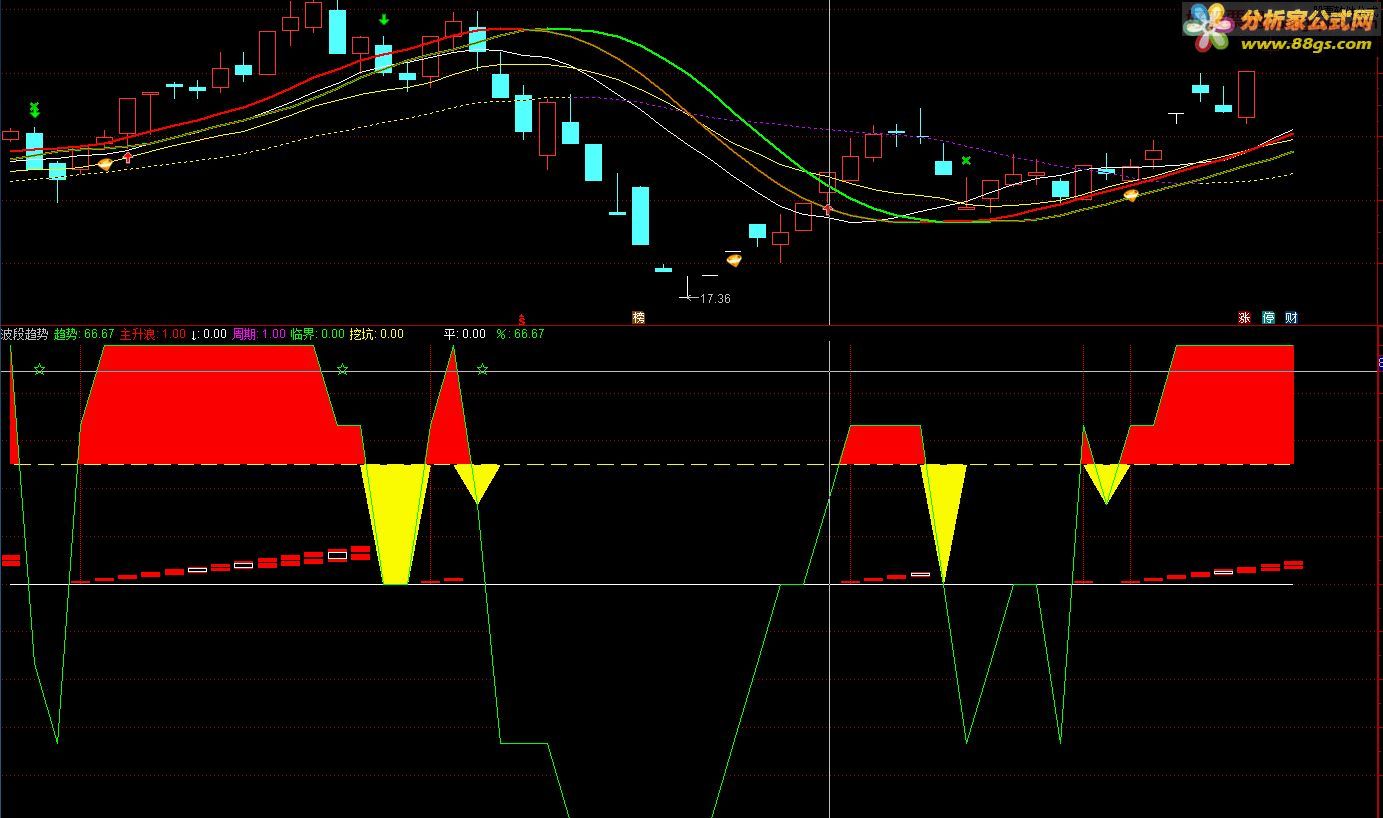Click the 榜 info icon
Image resolution: width=1383 pixels, height=818 pixels.
click(638, 318)
